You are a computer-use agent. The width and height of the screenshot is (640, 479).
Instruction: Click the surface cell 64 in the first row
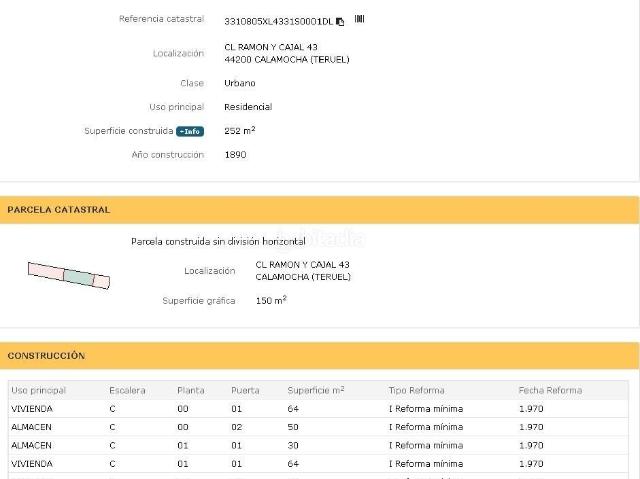click(x=293, y=409)
